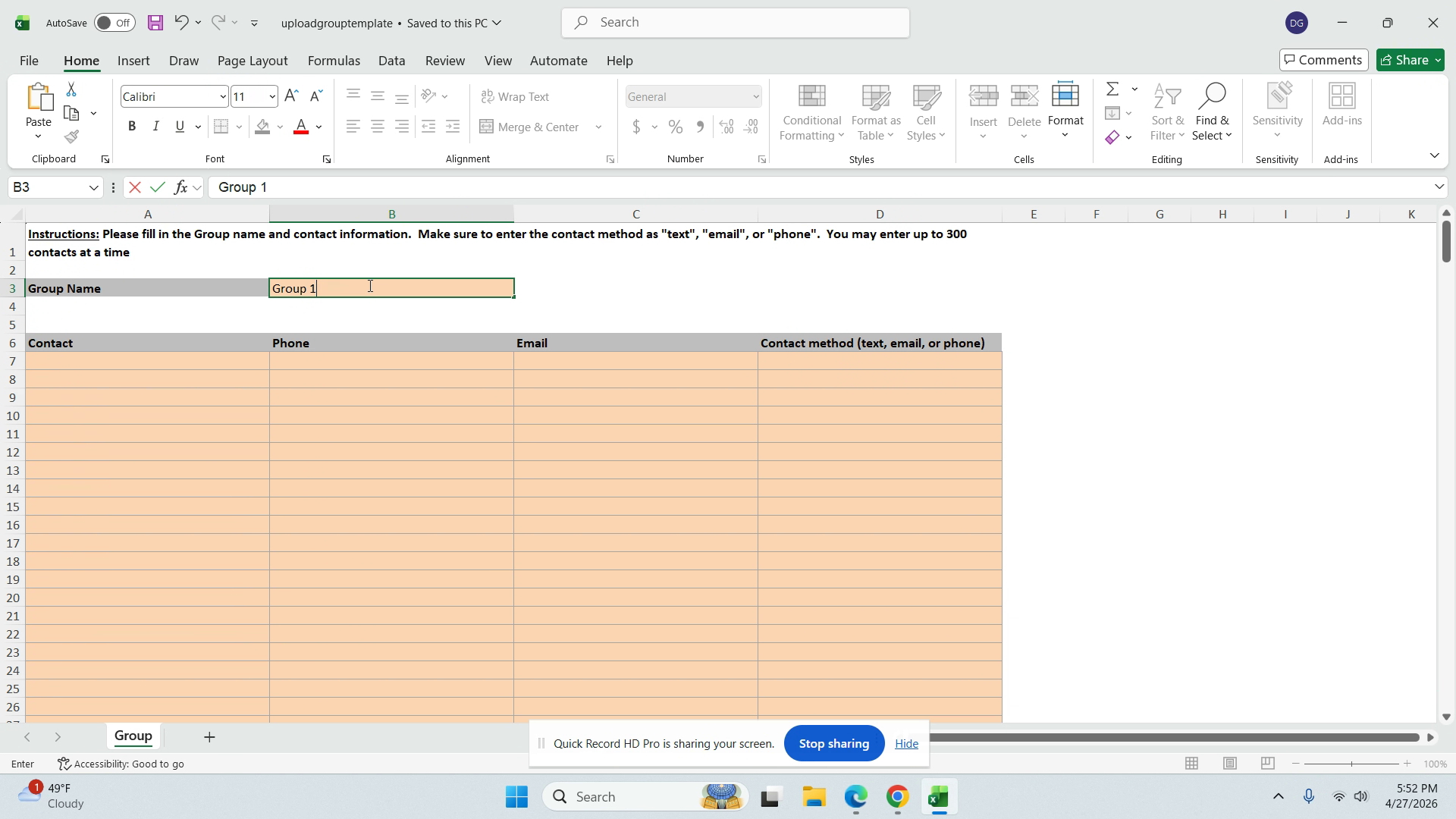This screenshot has width=1456, height=819.
Task: Click the Clear eraser icon
Action: click(x=1112, y=137)
